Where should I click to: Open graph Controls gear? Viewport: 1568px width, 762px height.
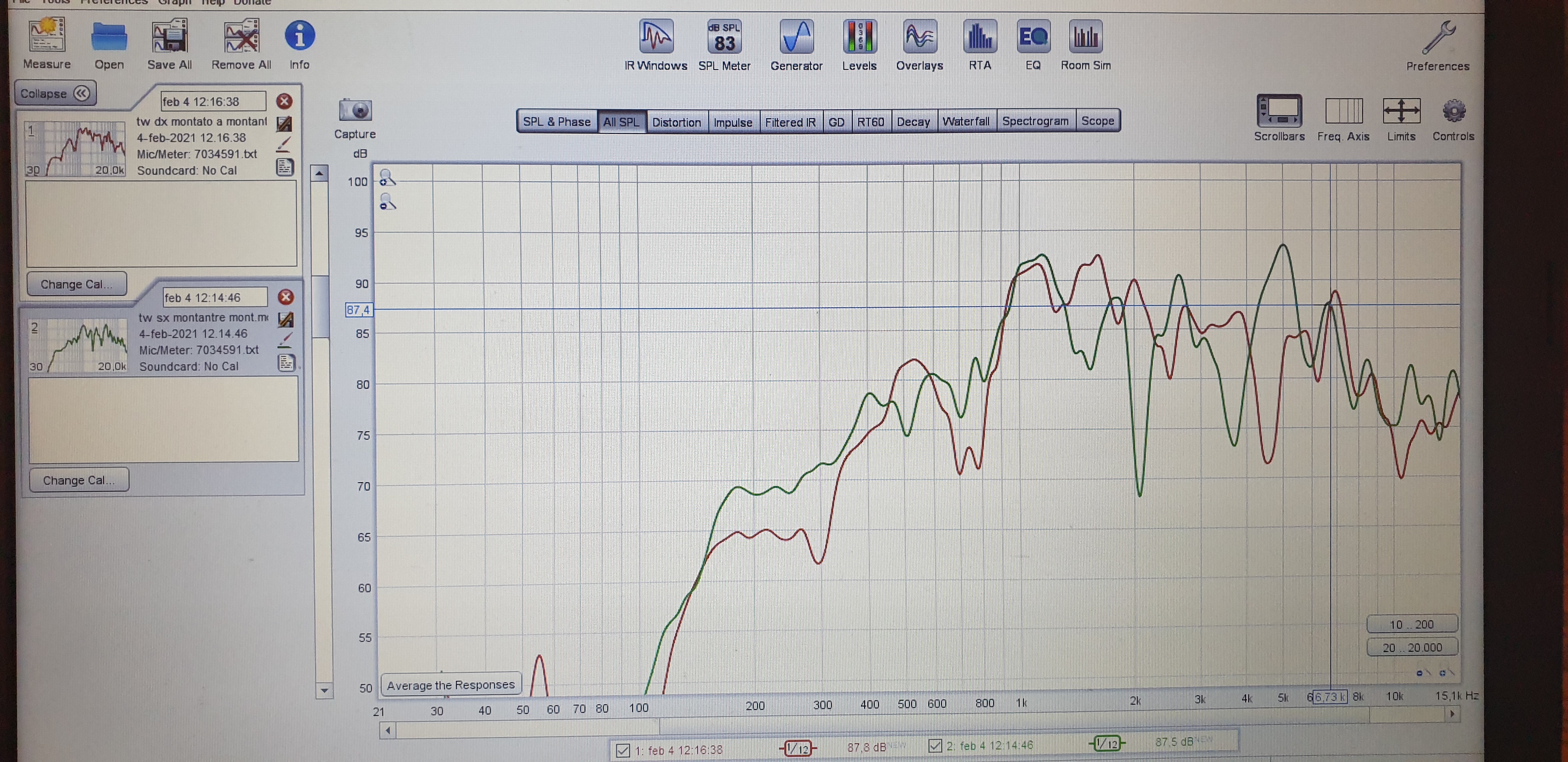[x=1454, y=111]
